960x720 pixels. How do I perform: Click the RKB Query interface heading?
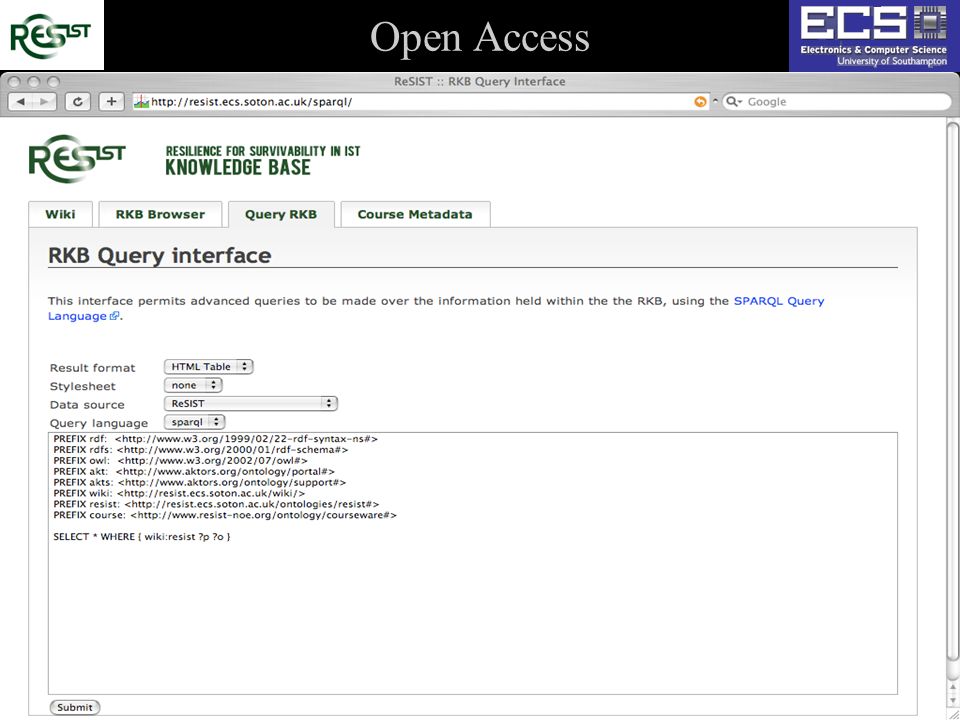click(x=160, y=255)
